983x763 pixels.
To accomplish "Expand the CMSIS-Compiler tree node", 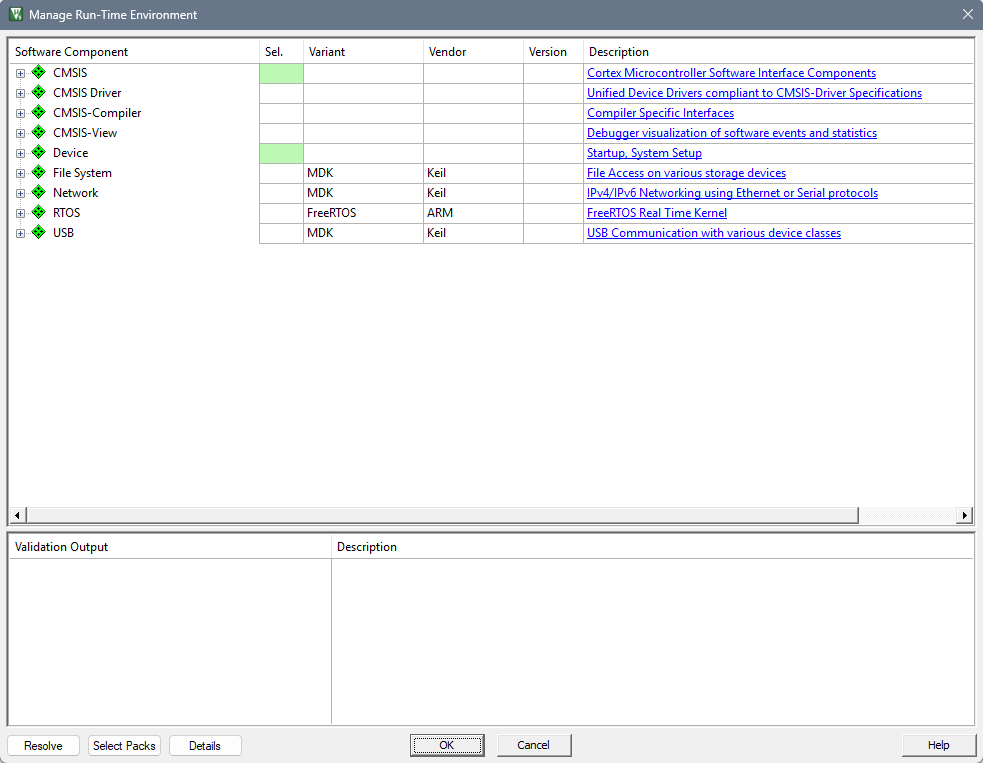I will point(21,113).
